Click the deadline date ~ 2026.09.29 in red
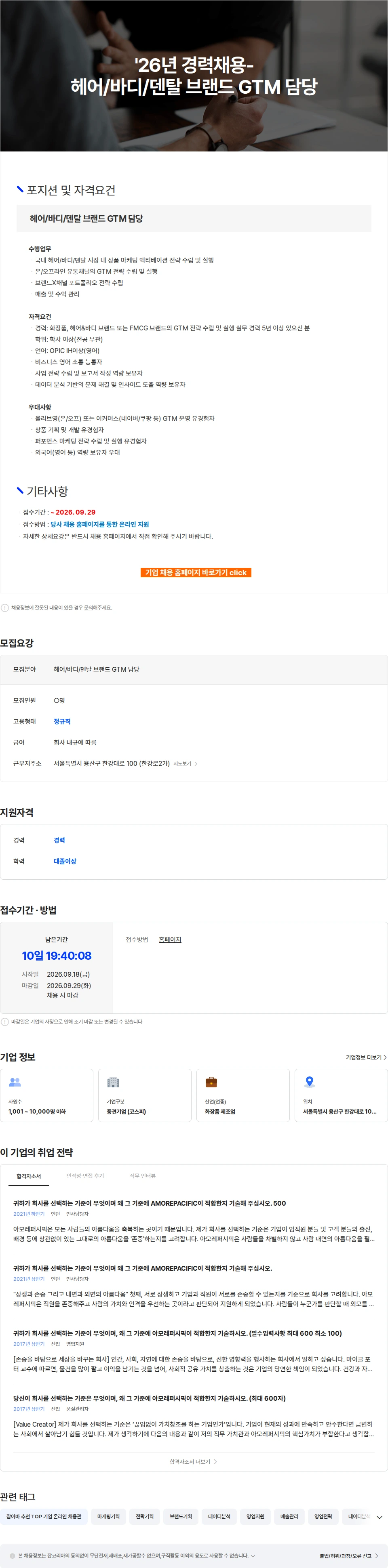The image size is (388, 1568). pos(73,512)
